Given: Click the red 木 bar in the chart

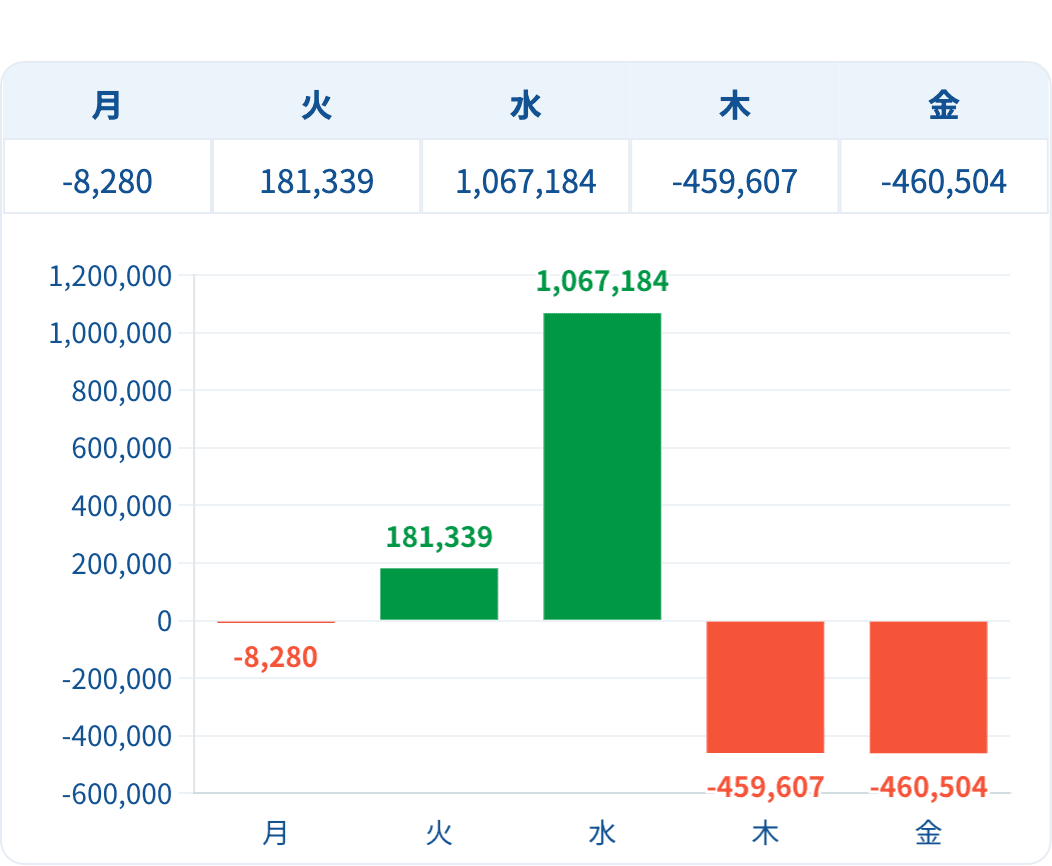Looking at the screenshot, I should click(x=765, y=688).
